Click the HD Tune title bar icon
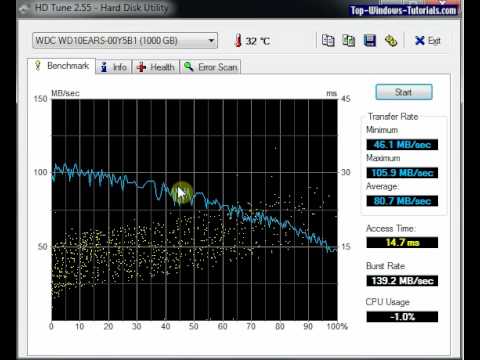 coord(24,9)
